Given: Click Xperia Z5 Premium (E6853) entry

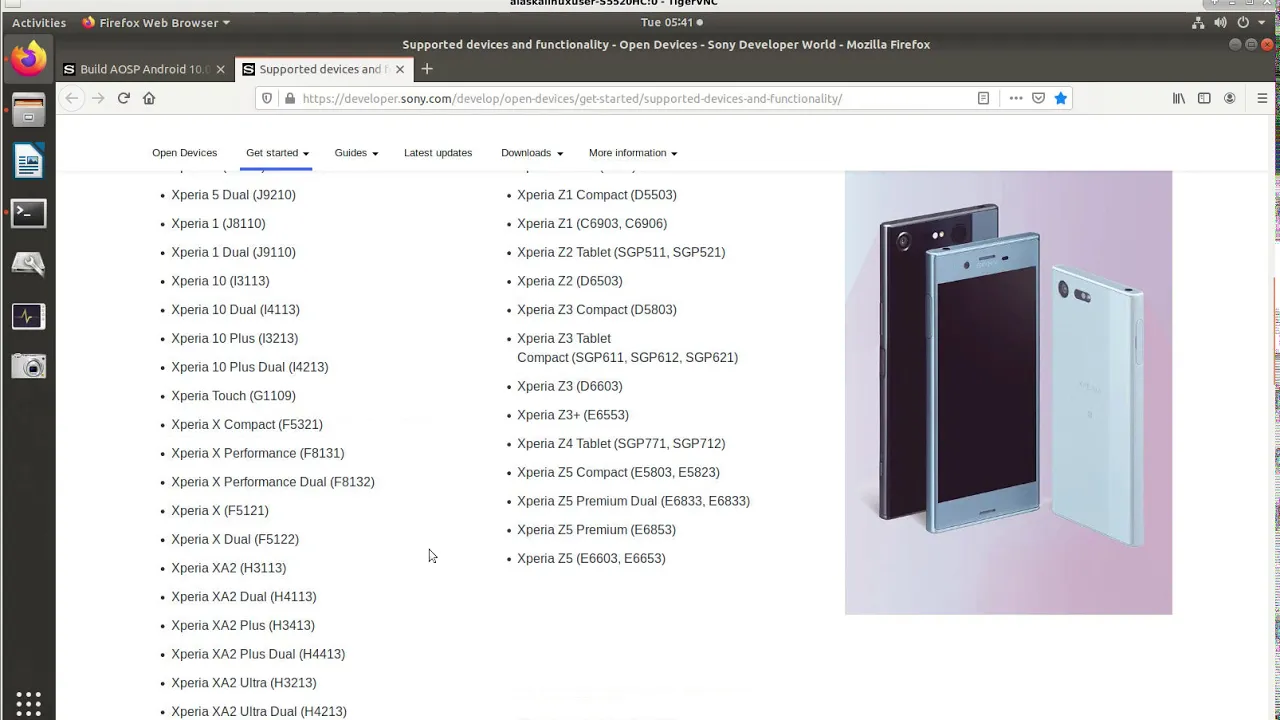Looking at the screenshot, I should (x=596, y=530).
